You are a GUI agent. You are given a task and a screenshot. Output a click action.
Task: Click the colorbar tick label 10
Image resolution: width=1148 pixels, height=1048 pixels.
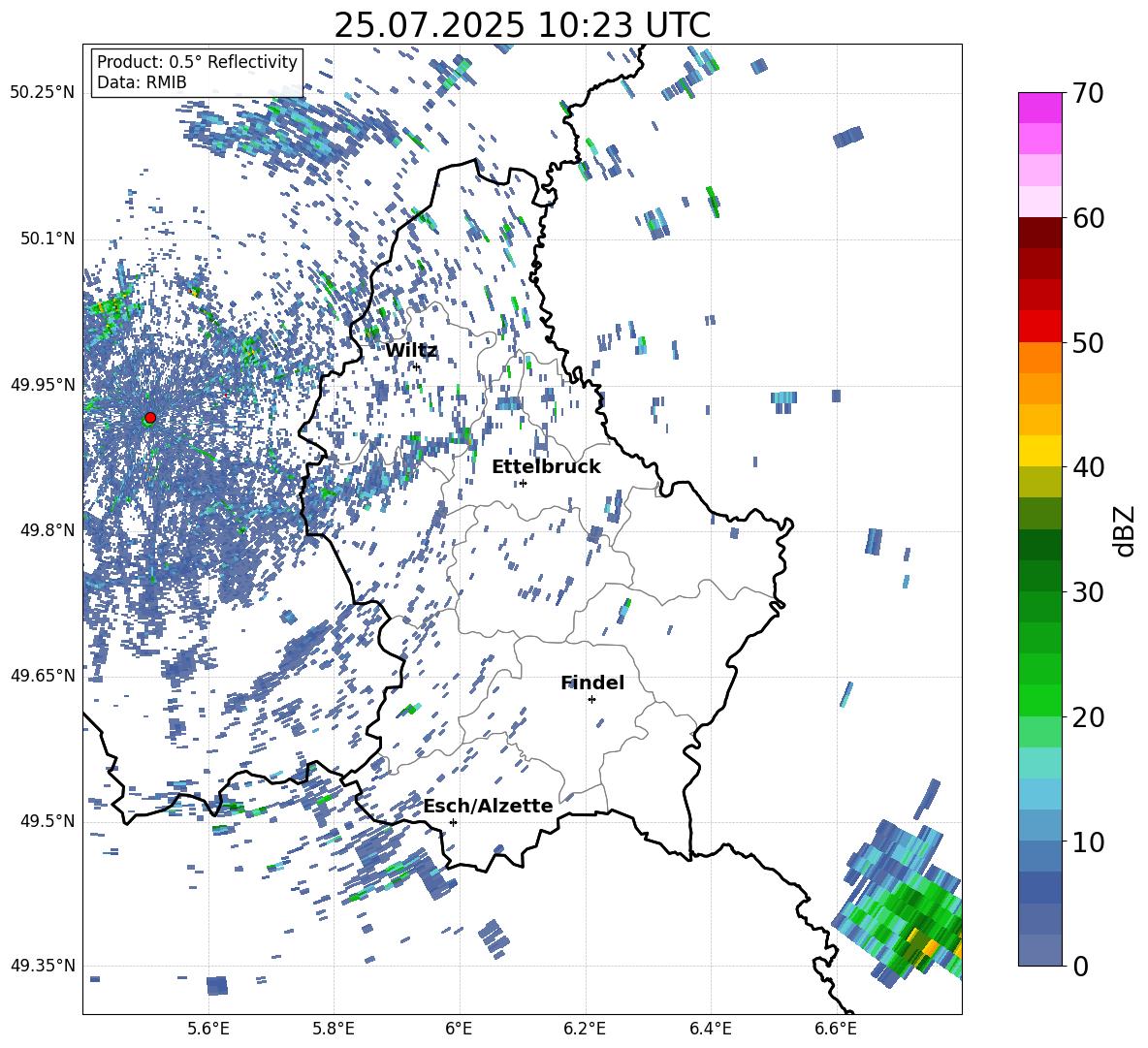point(1088,842)
